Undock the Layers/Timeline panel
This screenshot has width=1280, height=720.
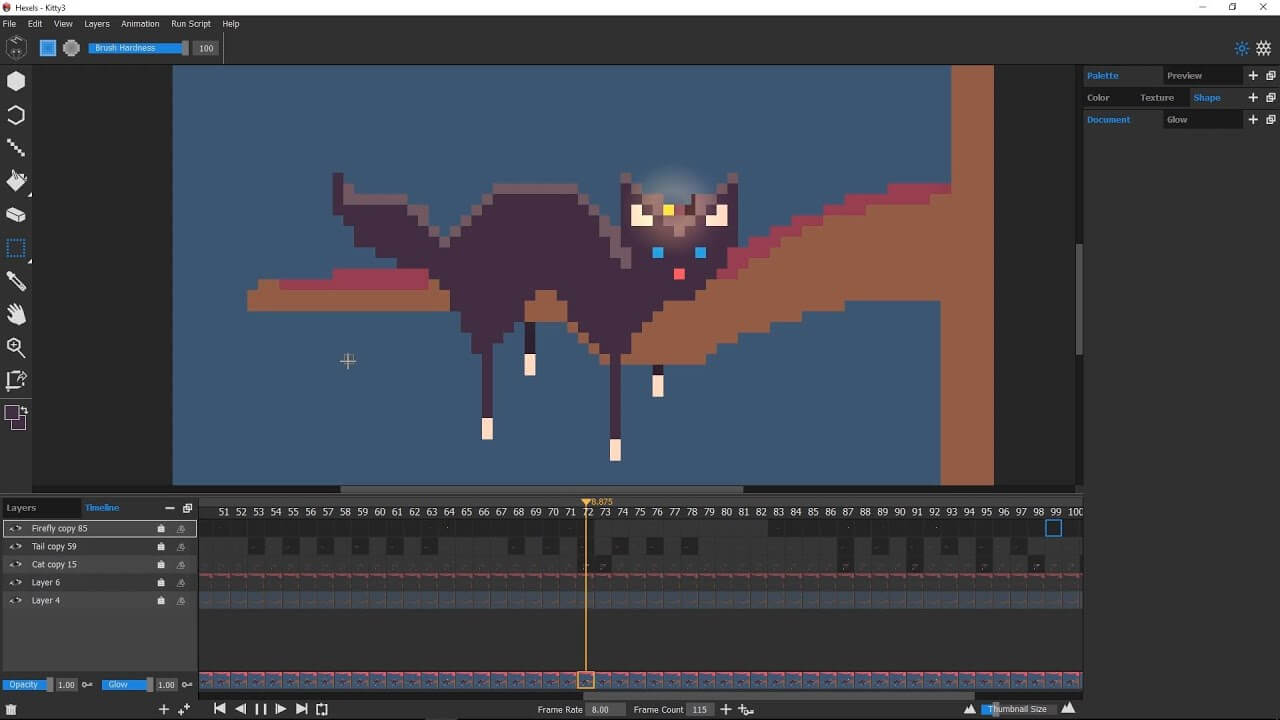187,508
